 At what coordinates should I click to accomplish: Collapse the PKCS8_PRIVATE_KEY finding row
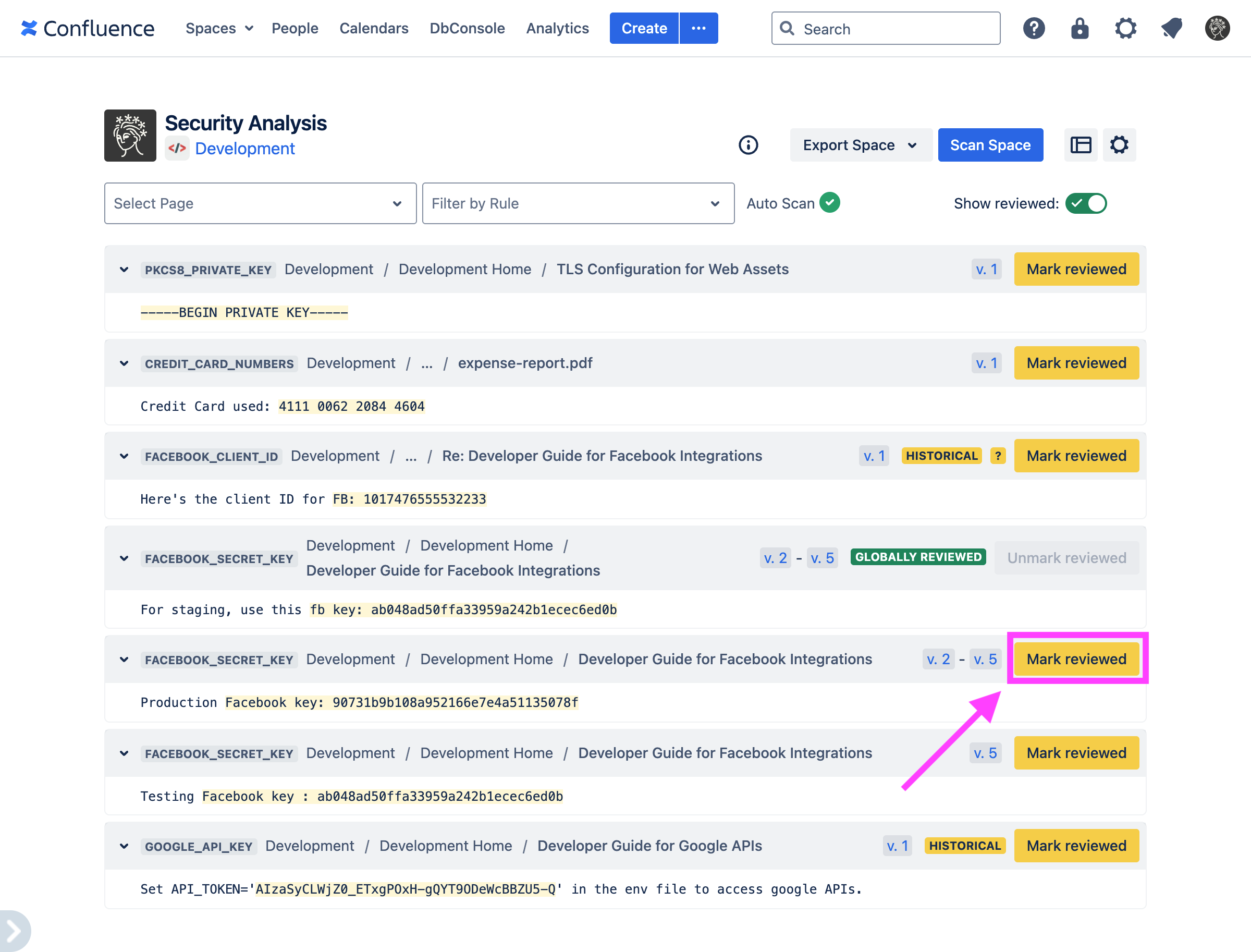tap(124, 270)
